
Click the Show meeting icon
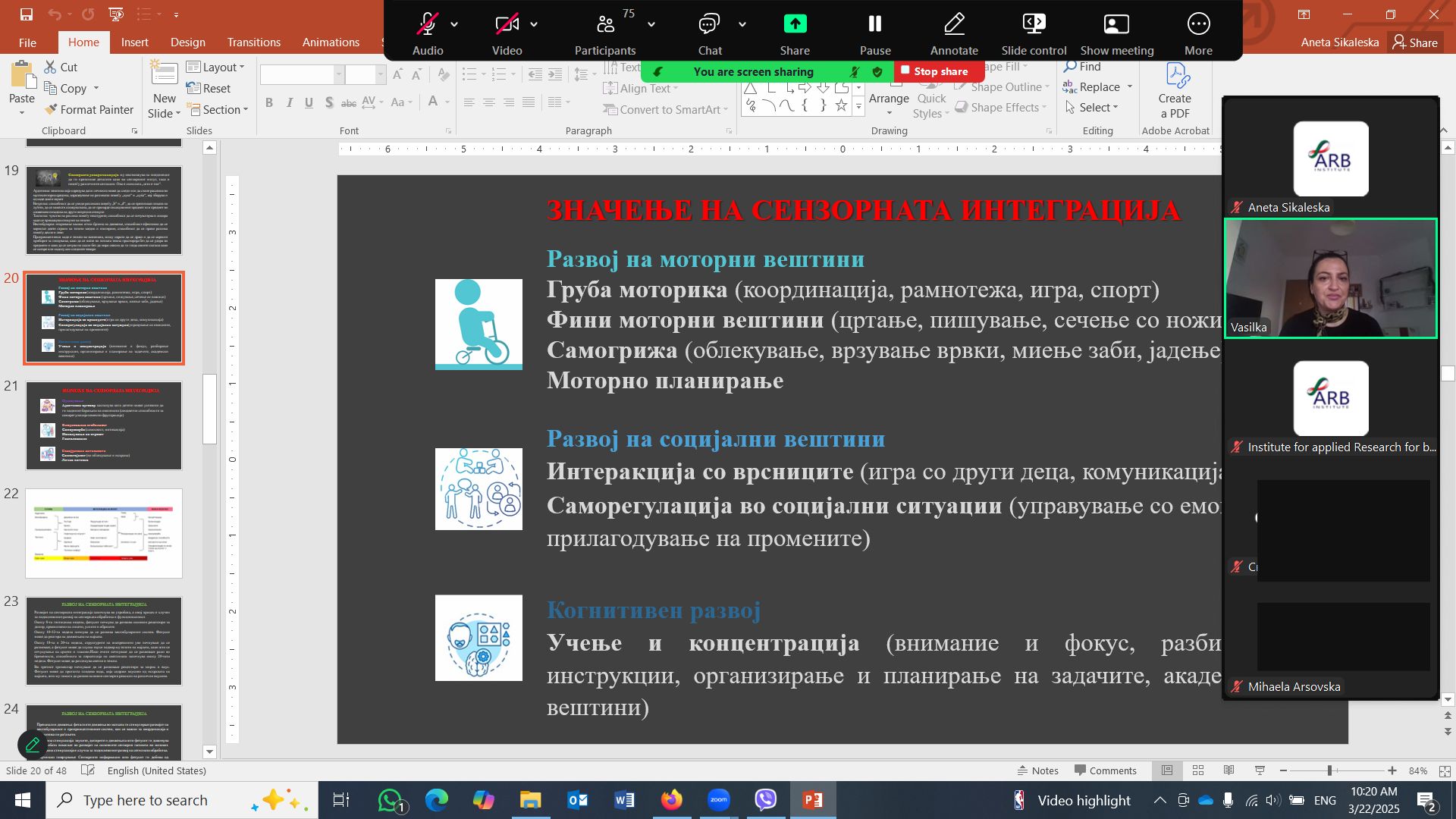point(1116,24)
